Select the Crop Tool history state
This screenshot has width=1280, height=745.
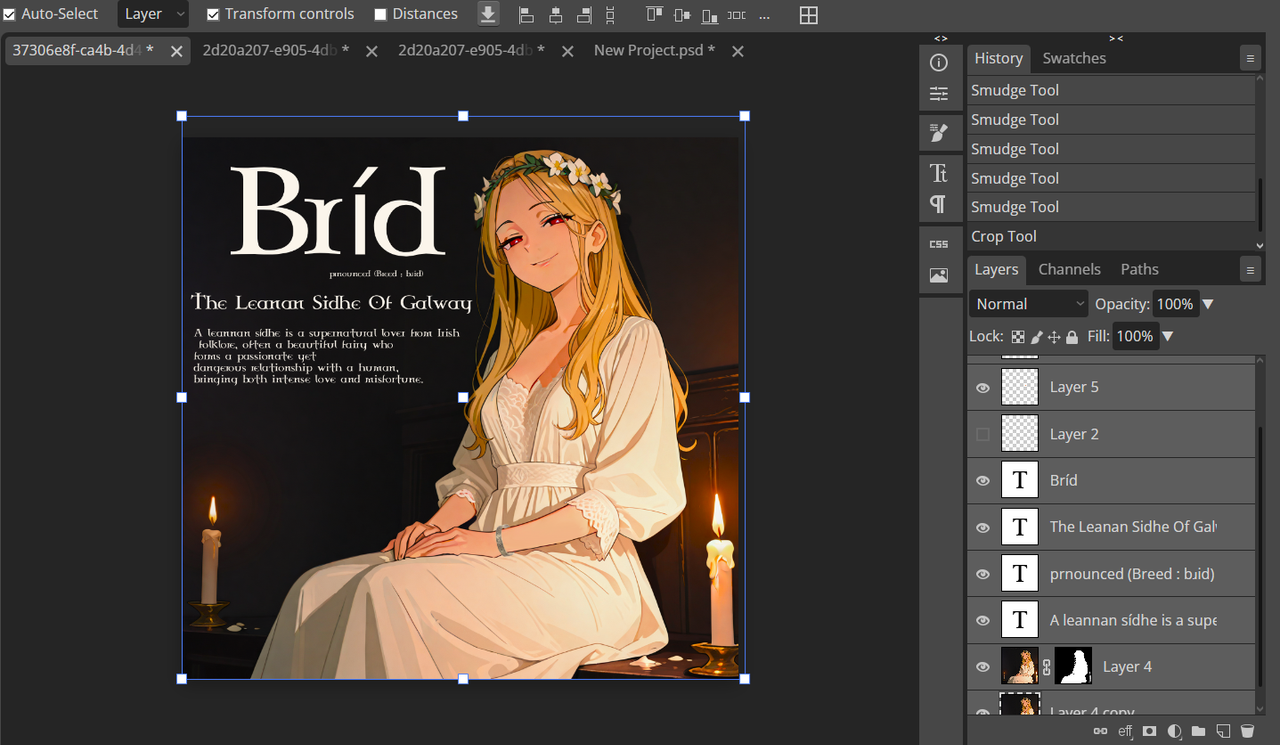pos(1111,237)
